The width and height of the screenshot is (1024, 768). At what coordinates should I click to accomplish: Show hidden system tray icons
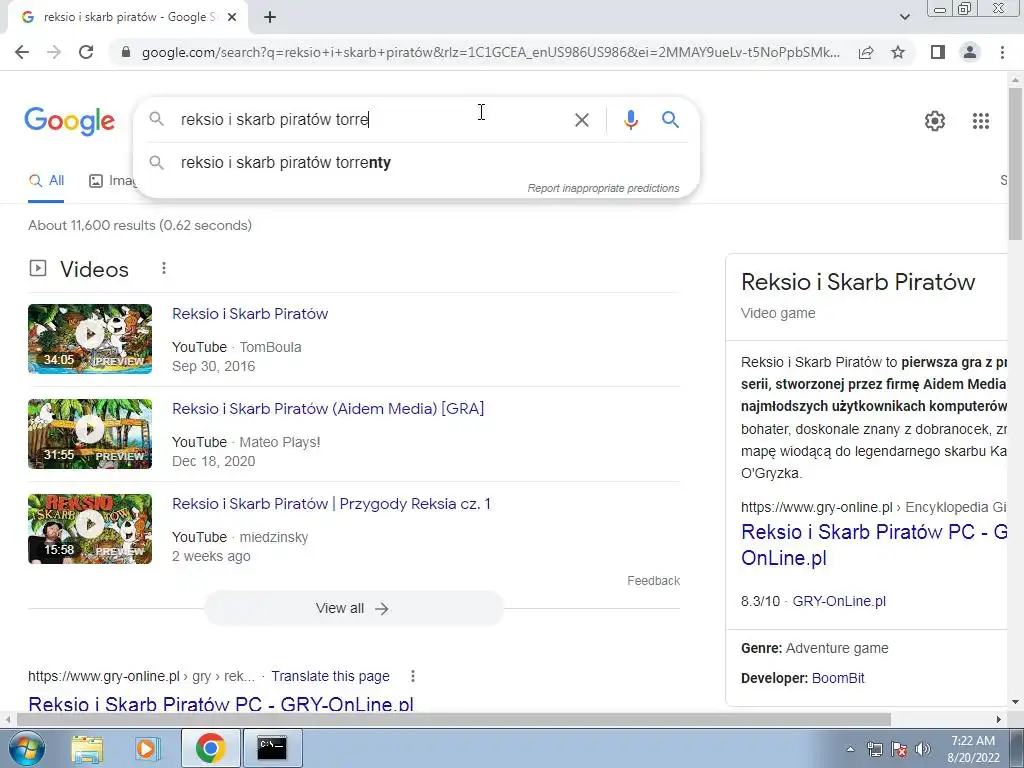[850, 749]
